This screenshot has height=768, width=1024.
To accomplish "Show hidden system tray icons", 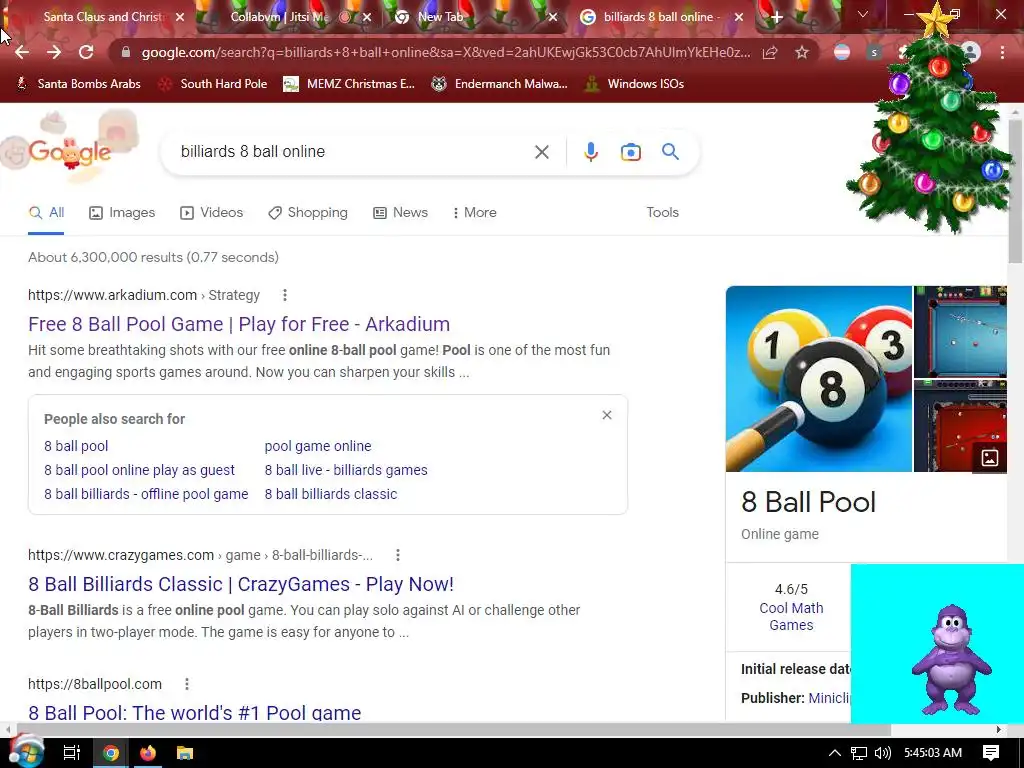I will (835, 753).
